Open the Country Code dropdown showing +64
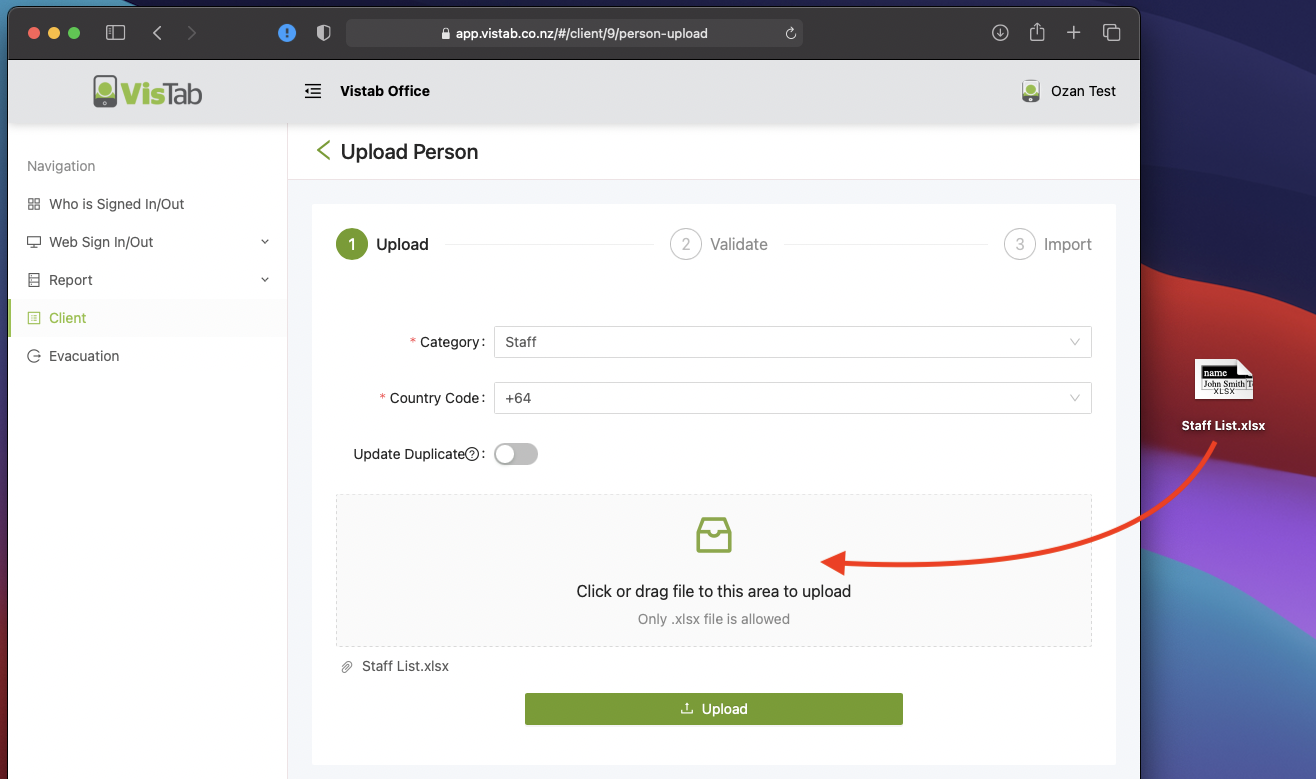The height and width of the screenshot is (779, 1316). click(x=792, y=398)
